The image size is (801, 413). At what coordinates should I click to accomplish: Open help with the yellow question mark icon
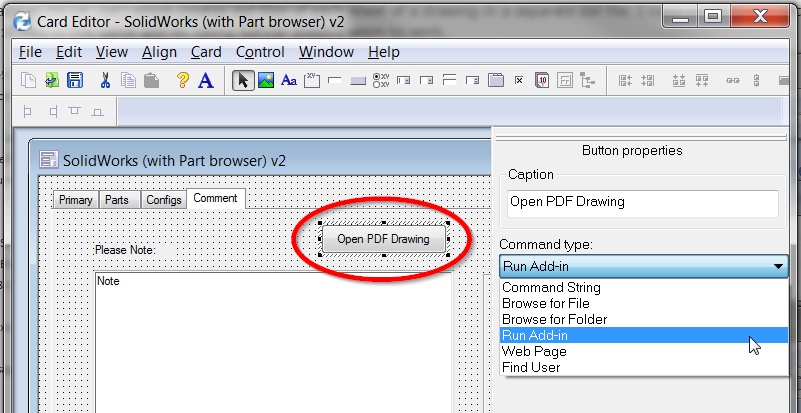click(183, 80)
